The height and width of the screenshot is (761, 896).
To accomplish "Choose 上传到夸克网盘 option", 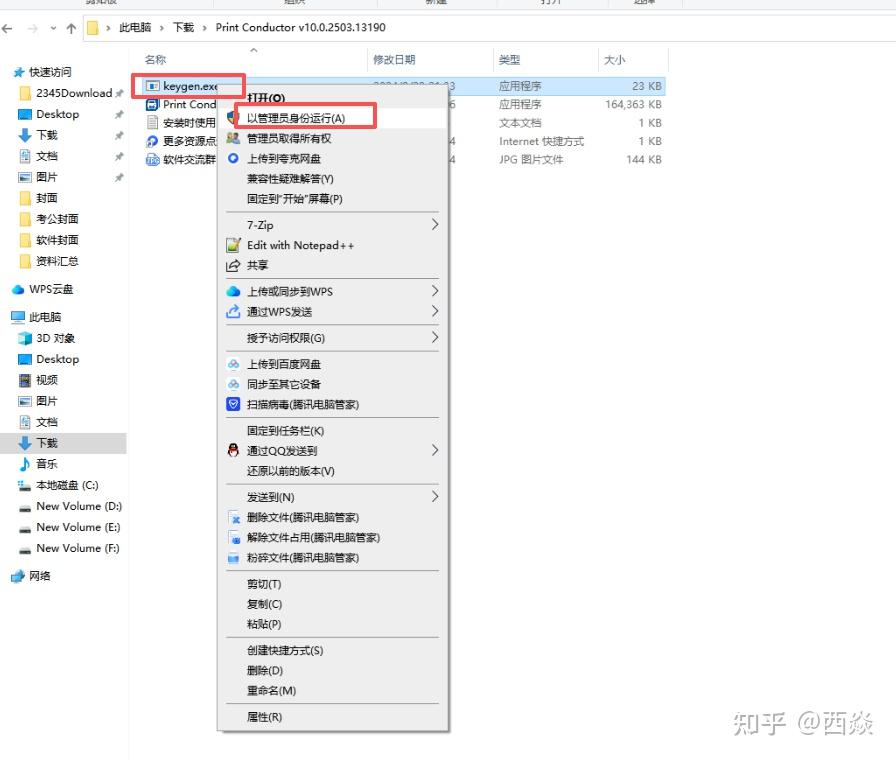I will coord(284,158).
